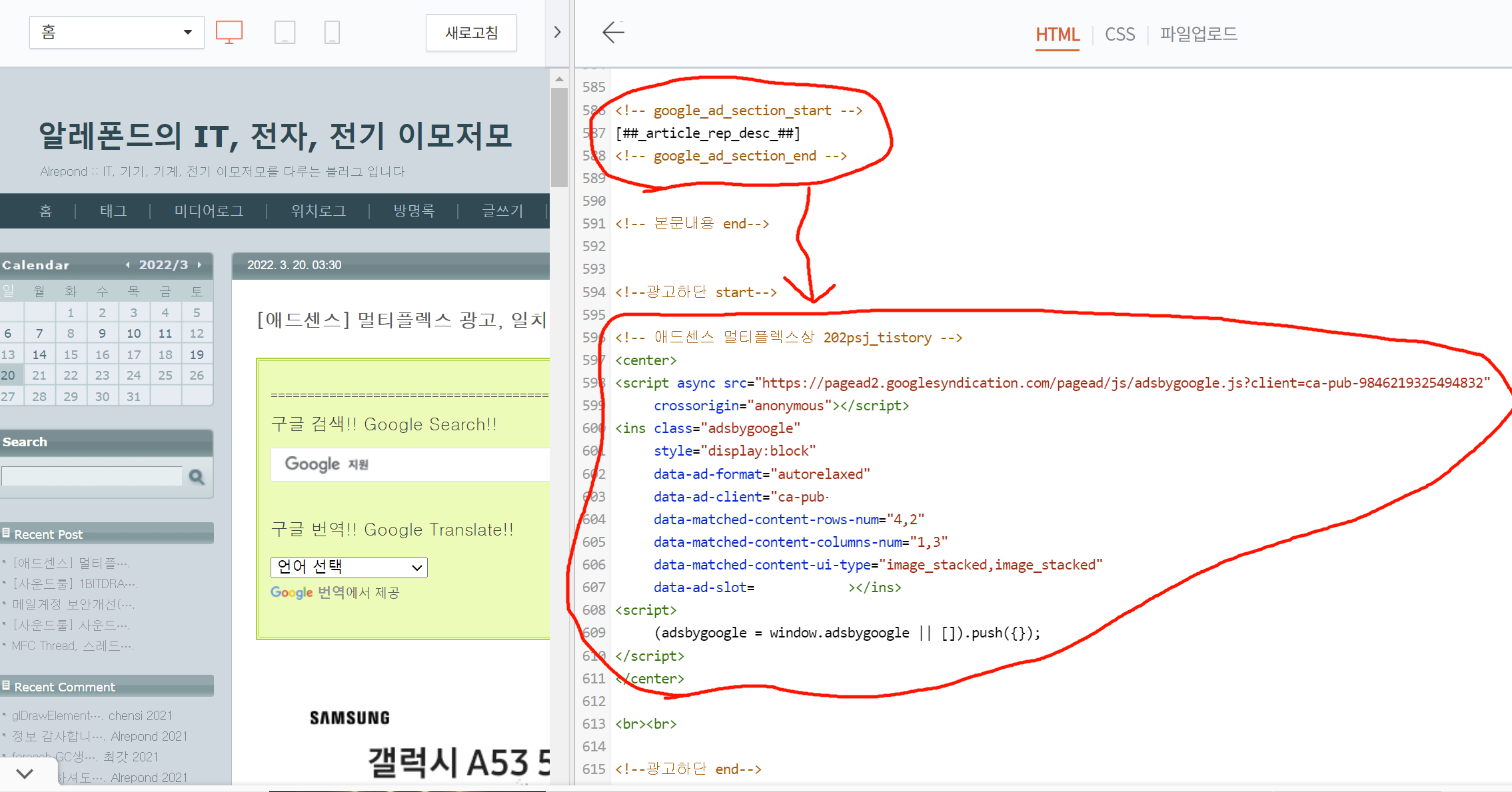
Task: Click the sidebar Search input field
Action: [92, 476]
